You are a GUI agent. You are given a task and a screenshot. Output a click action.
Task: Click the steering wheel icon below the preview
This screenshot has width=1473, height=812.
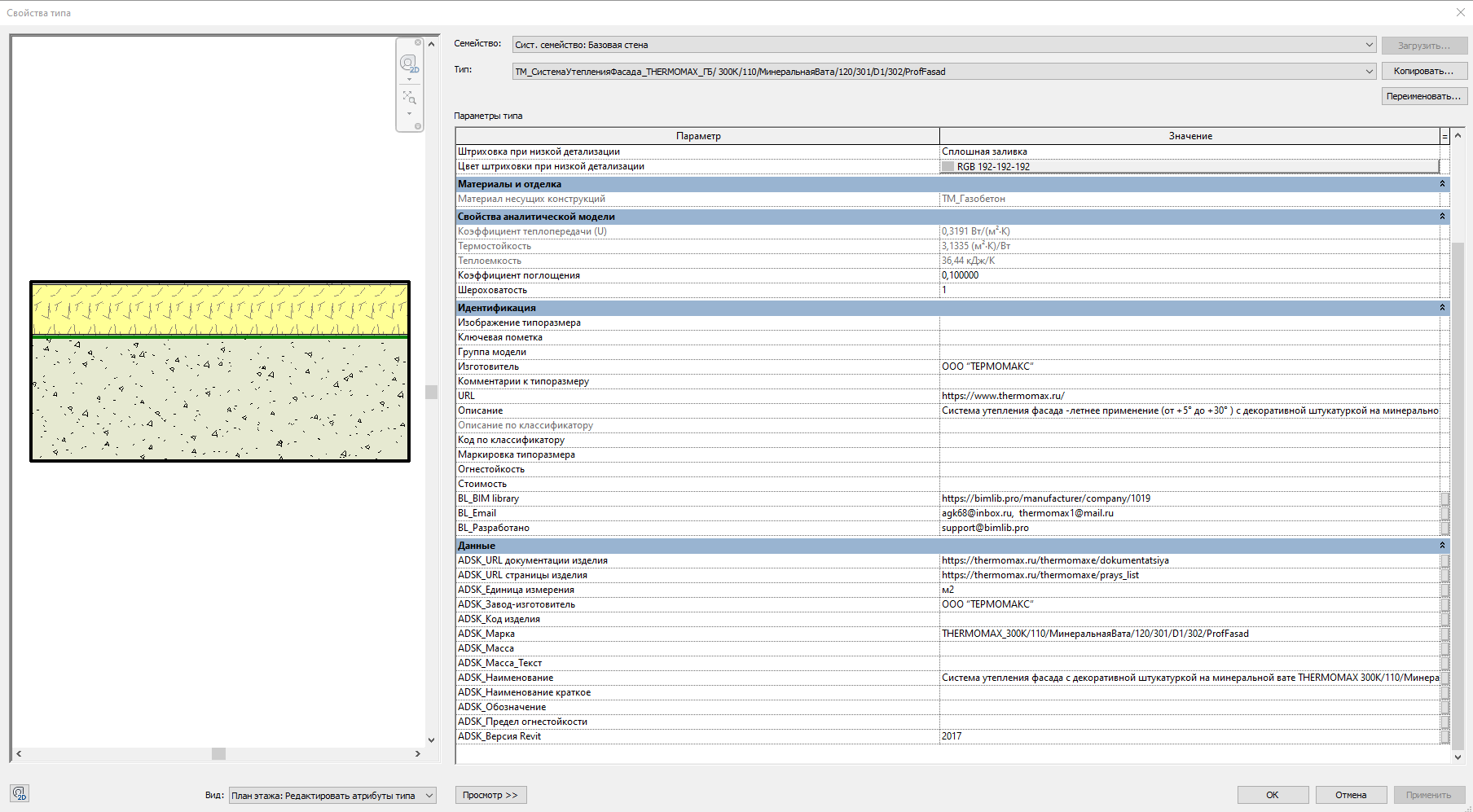coord(20,793)
